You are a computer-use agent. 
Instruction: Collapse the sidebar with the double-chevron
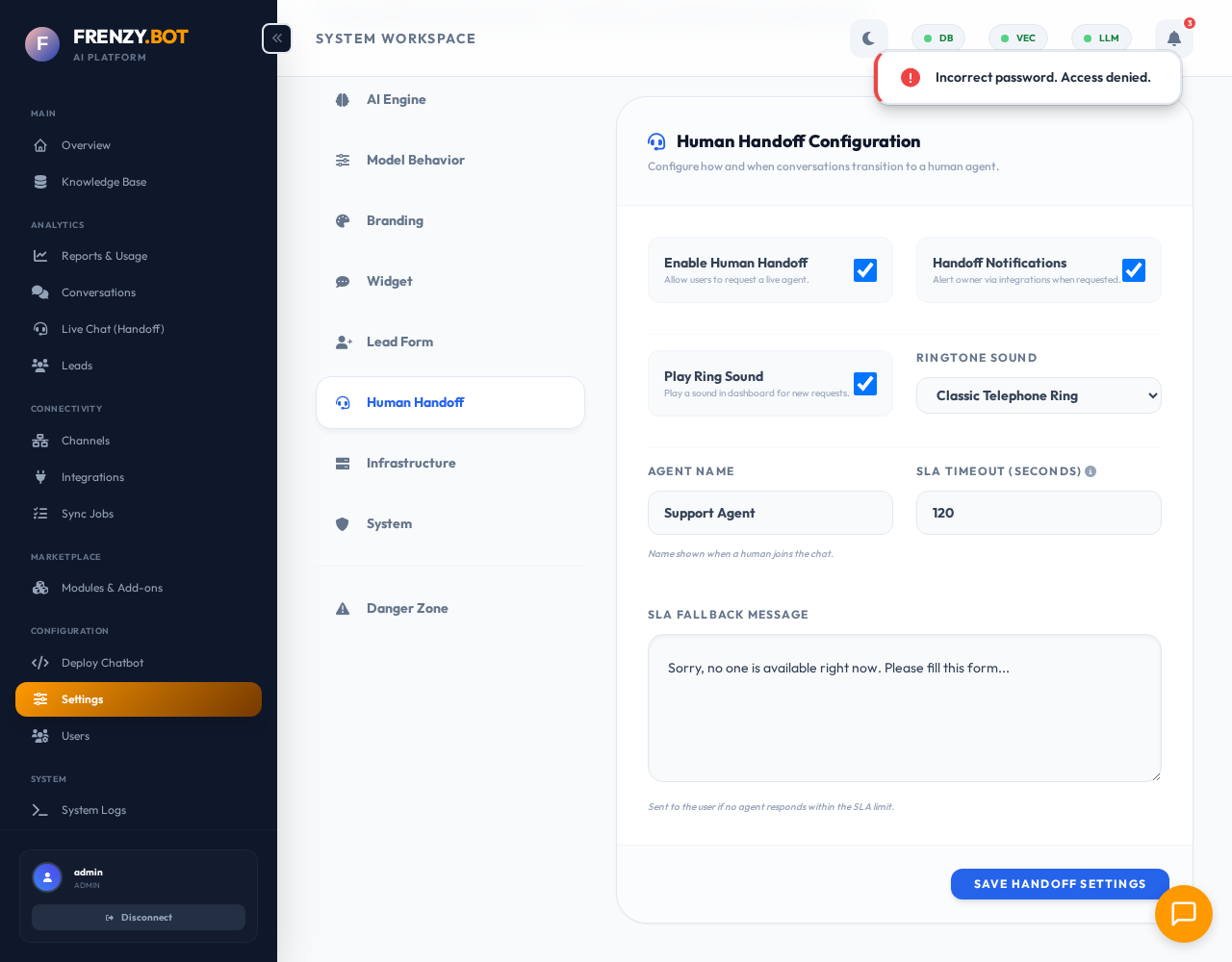(x=276, y=38)
